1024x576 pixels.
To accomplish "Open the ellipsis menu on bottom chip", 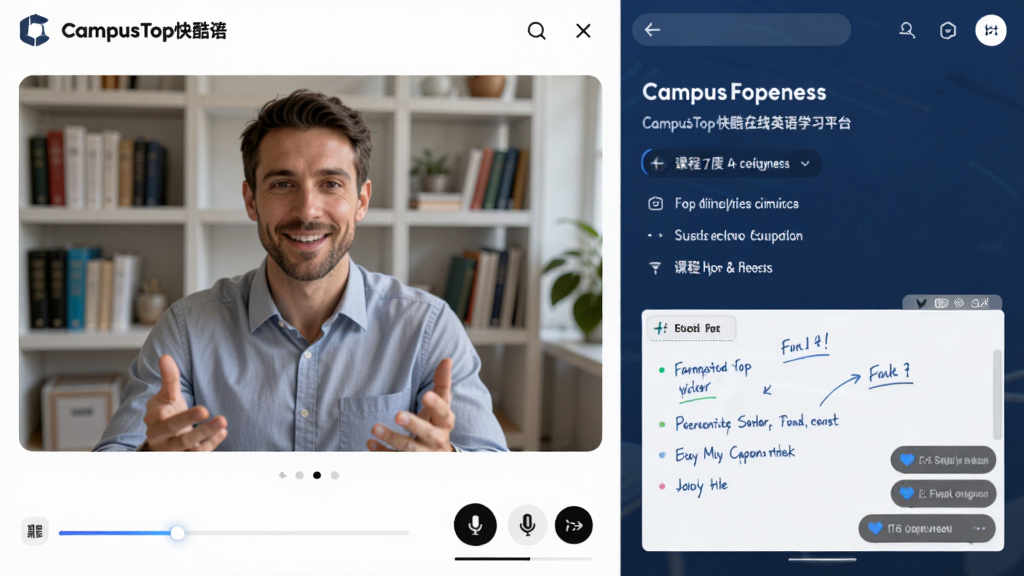I will point(979,528).
